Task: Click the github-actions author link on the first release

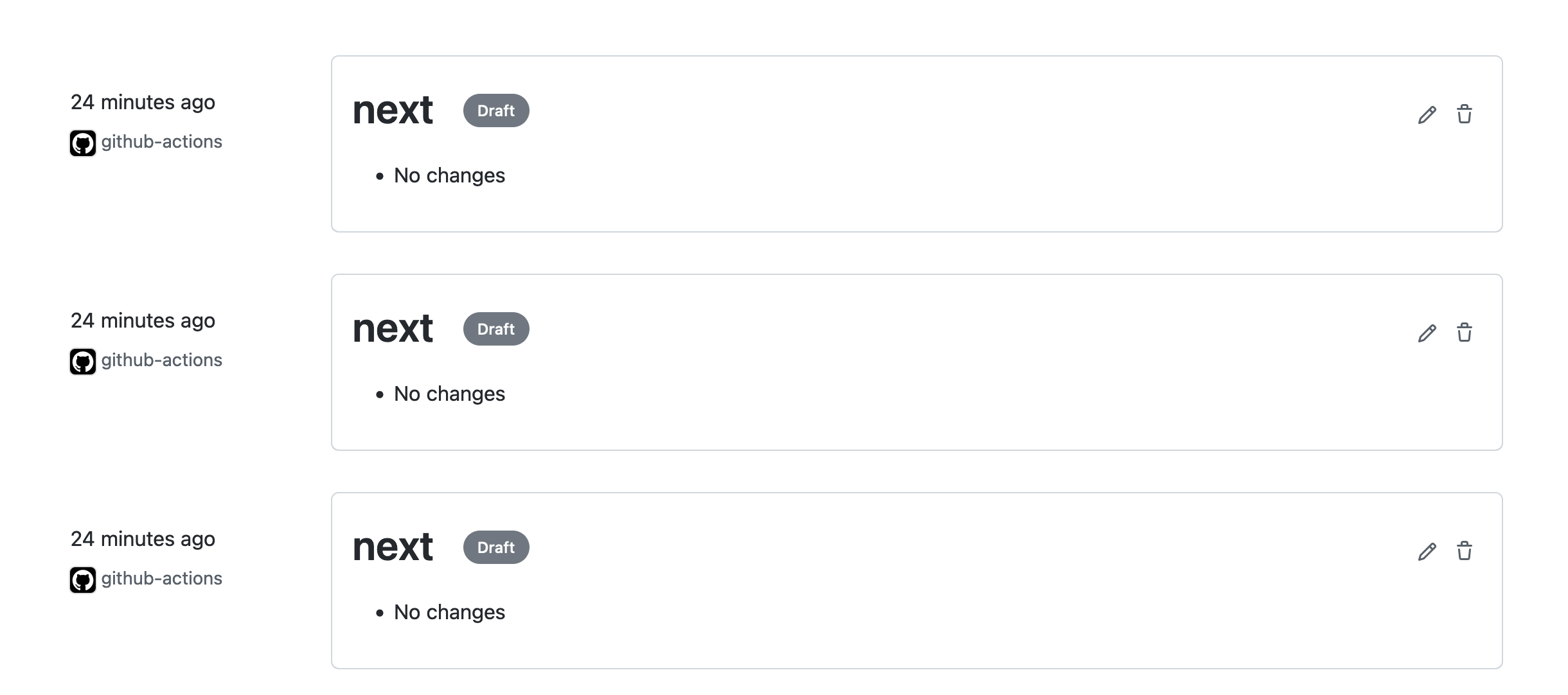Action: click(x=162, y=141)
